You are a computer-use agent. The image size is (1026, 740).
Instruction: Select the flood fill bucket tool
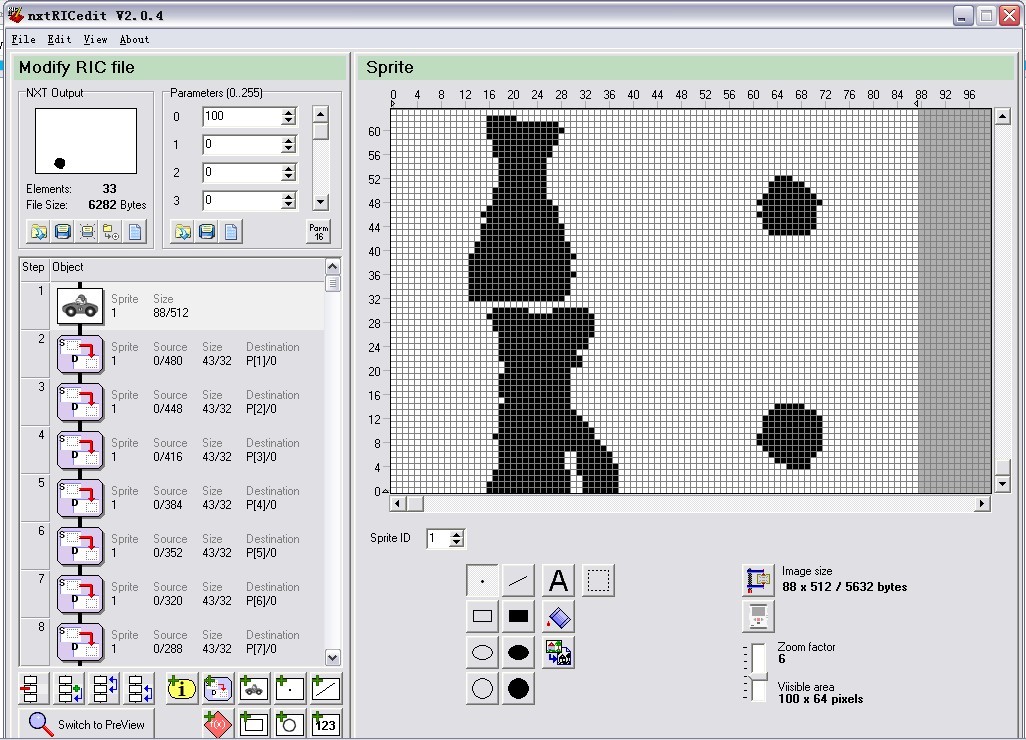558,616
